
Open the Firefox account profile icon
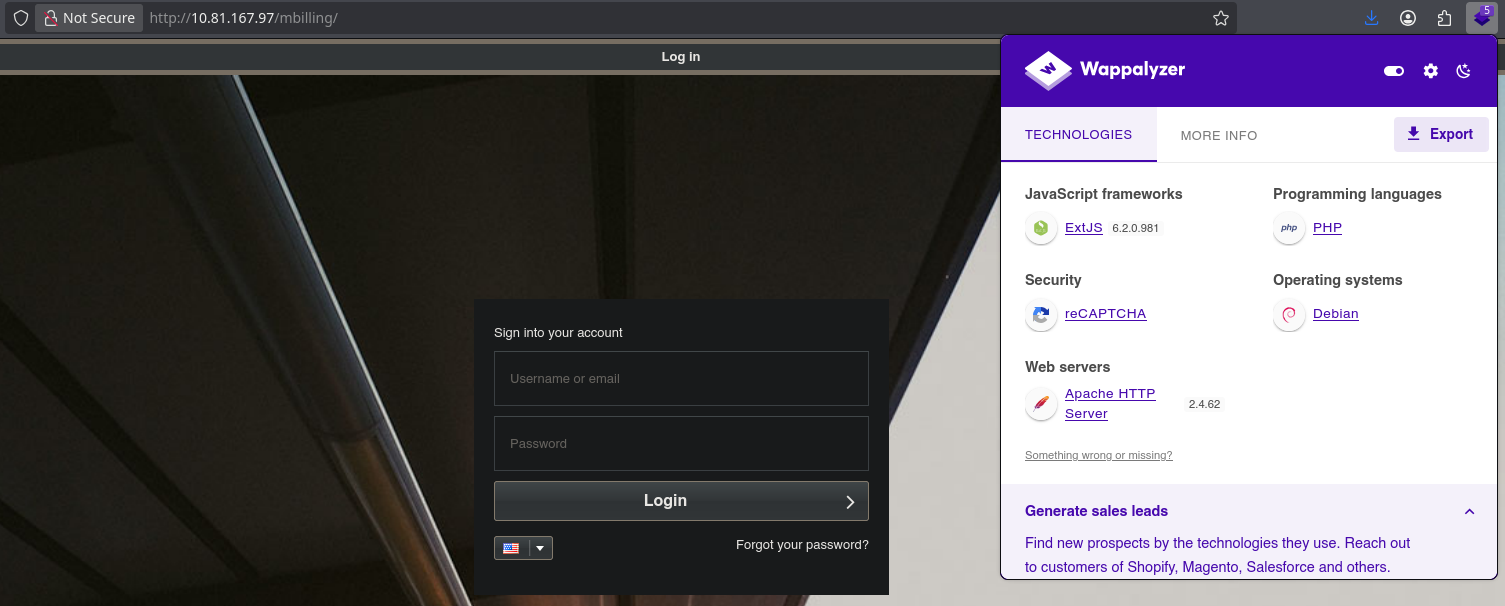click(1408, 18)
